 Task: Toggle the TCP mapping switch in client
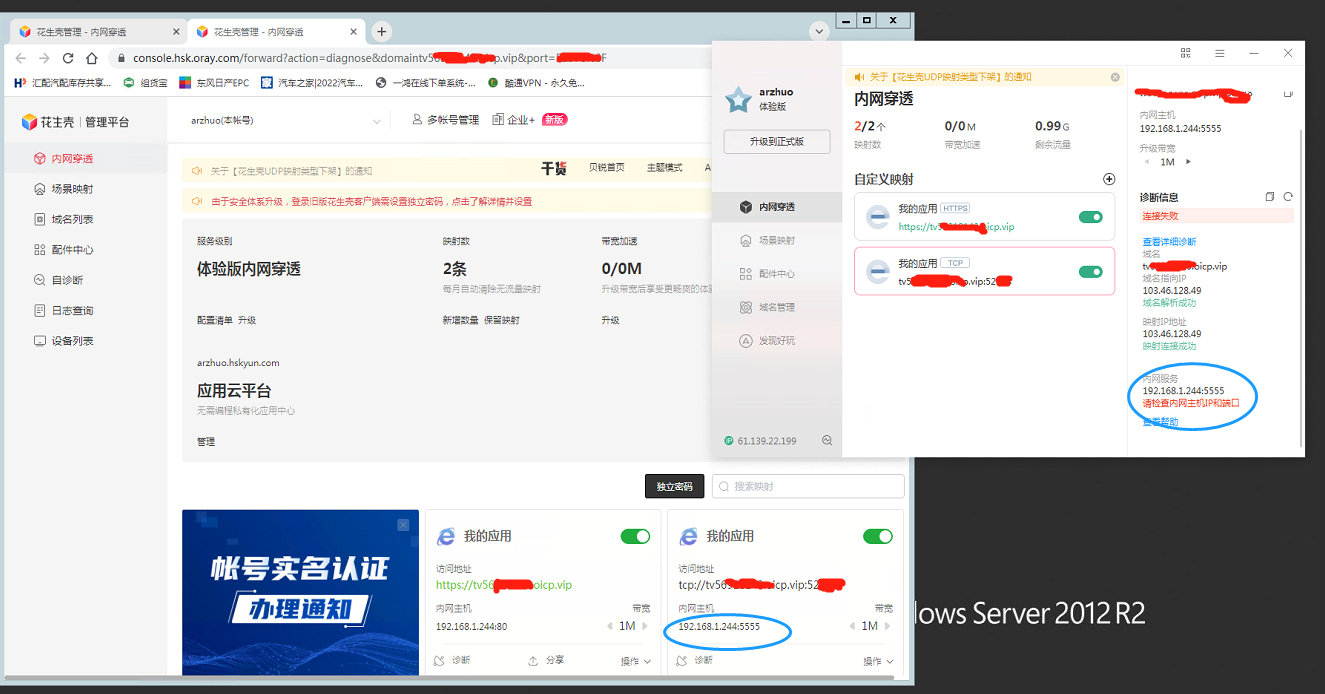[1091, 271]
